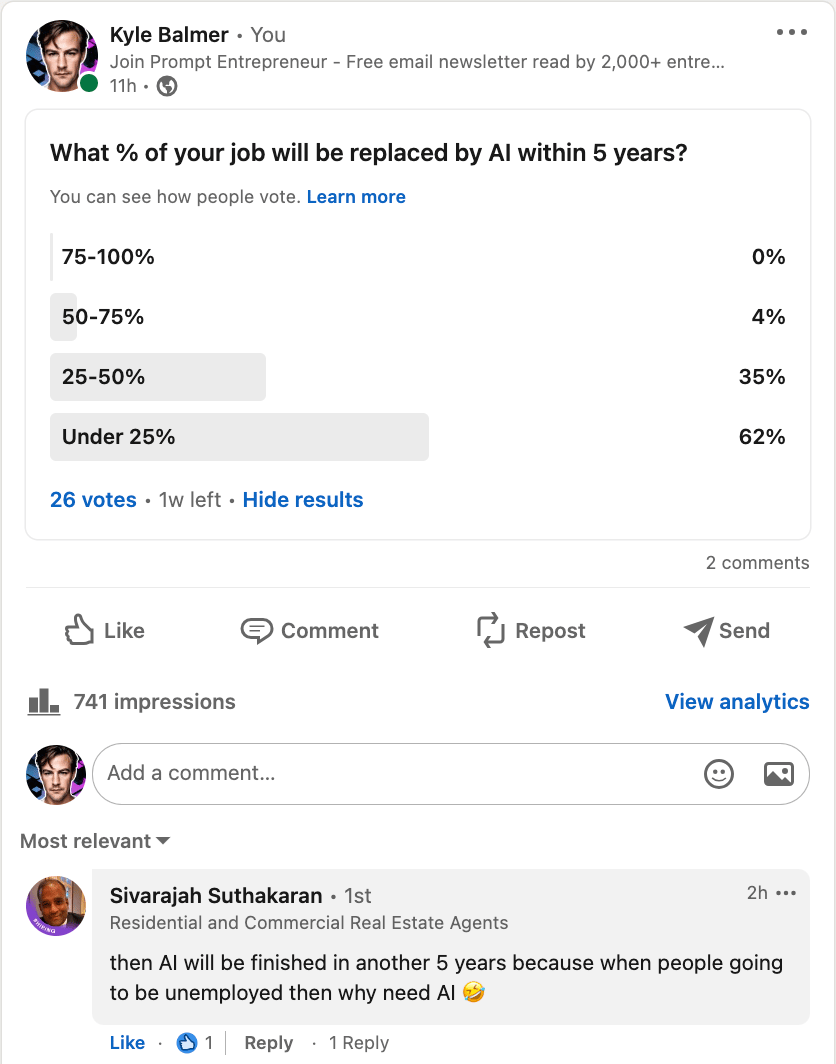Click the Repost arrows icon
The height and width of the screenshot is (1064, 836).
coord(491,630)
